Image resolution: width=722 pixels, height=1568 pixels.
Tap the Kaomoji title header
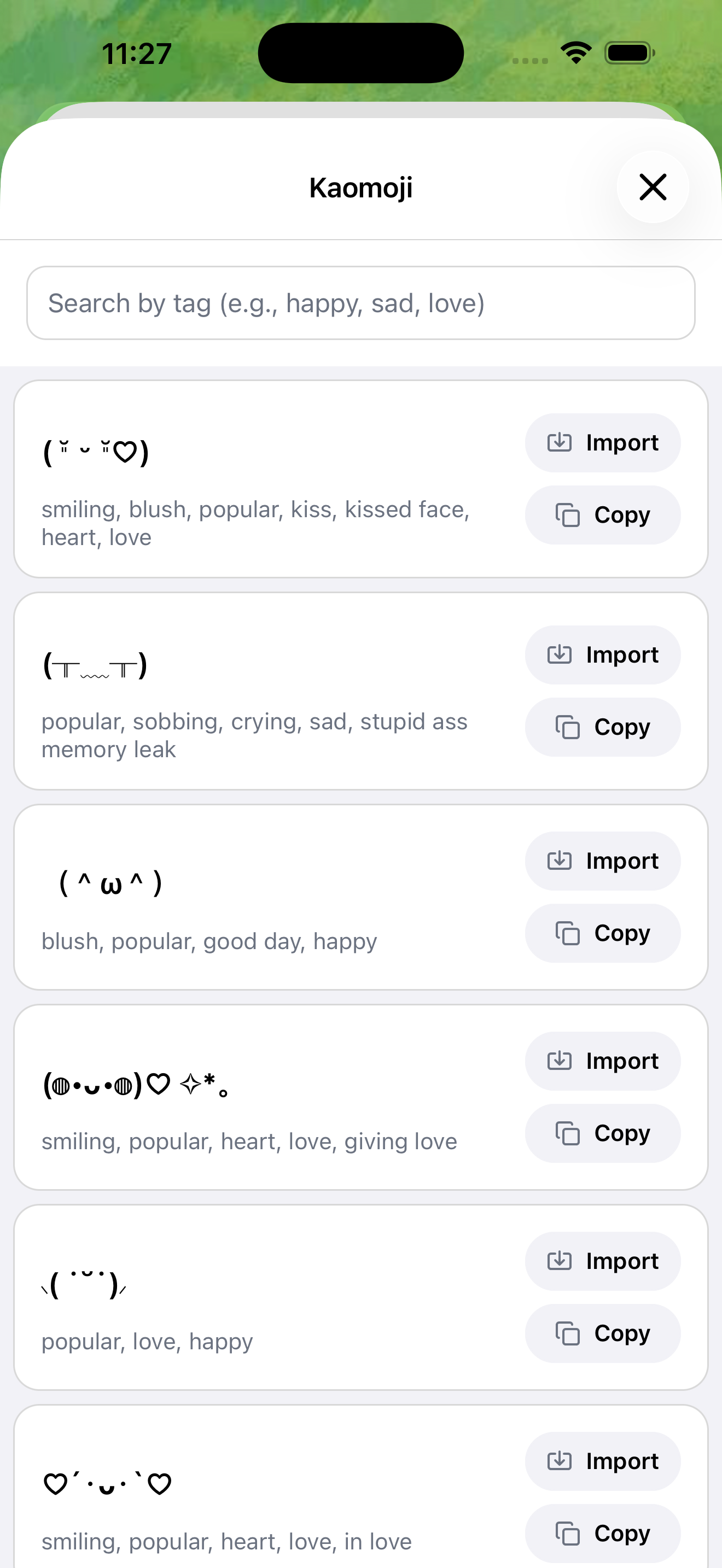[360, 188]
